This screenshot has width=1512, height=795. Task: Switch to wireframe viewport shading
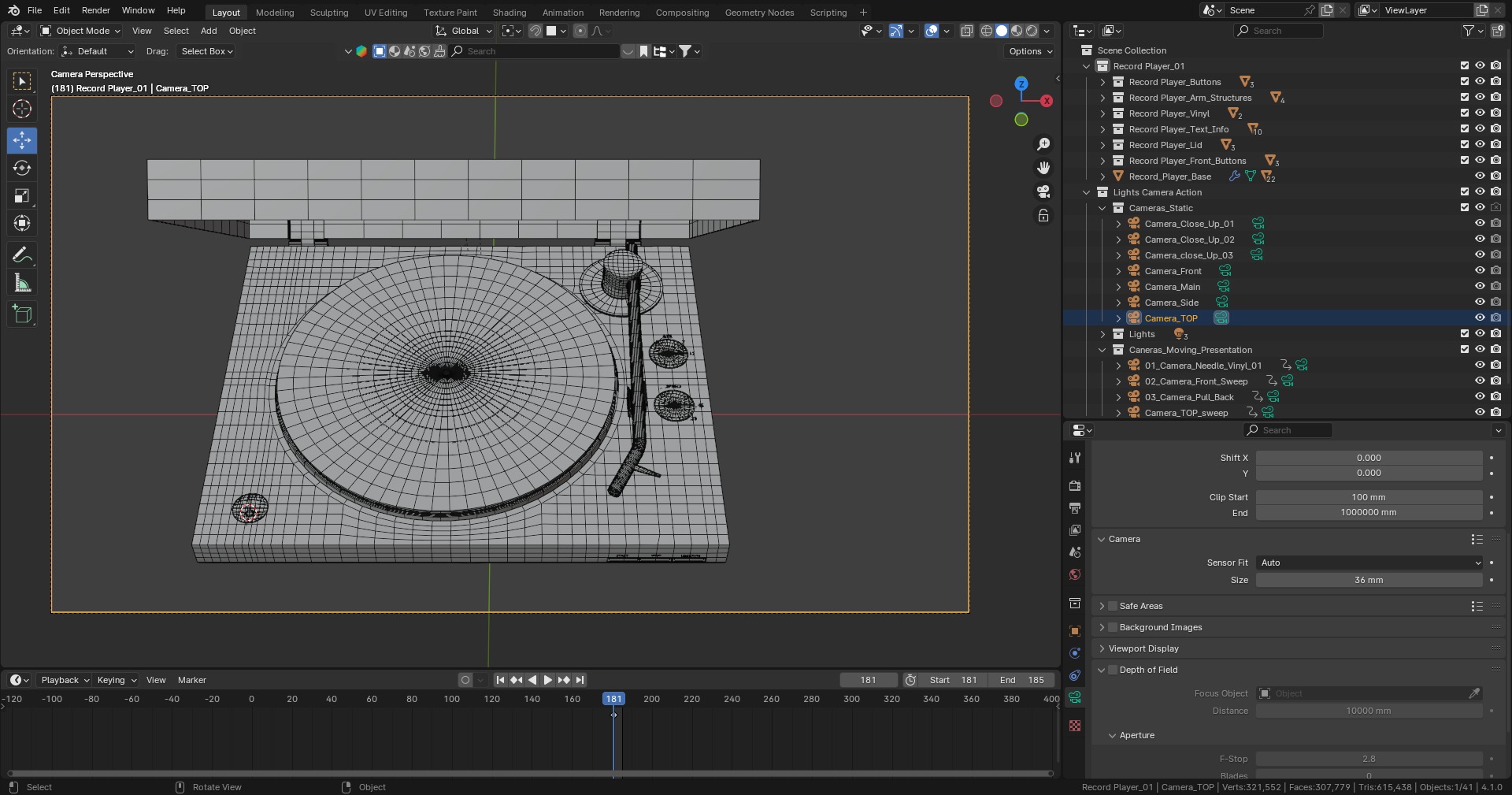coord(986,31)
